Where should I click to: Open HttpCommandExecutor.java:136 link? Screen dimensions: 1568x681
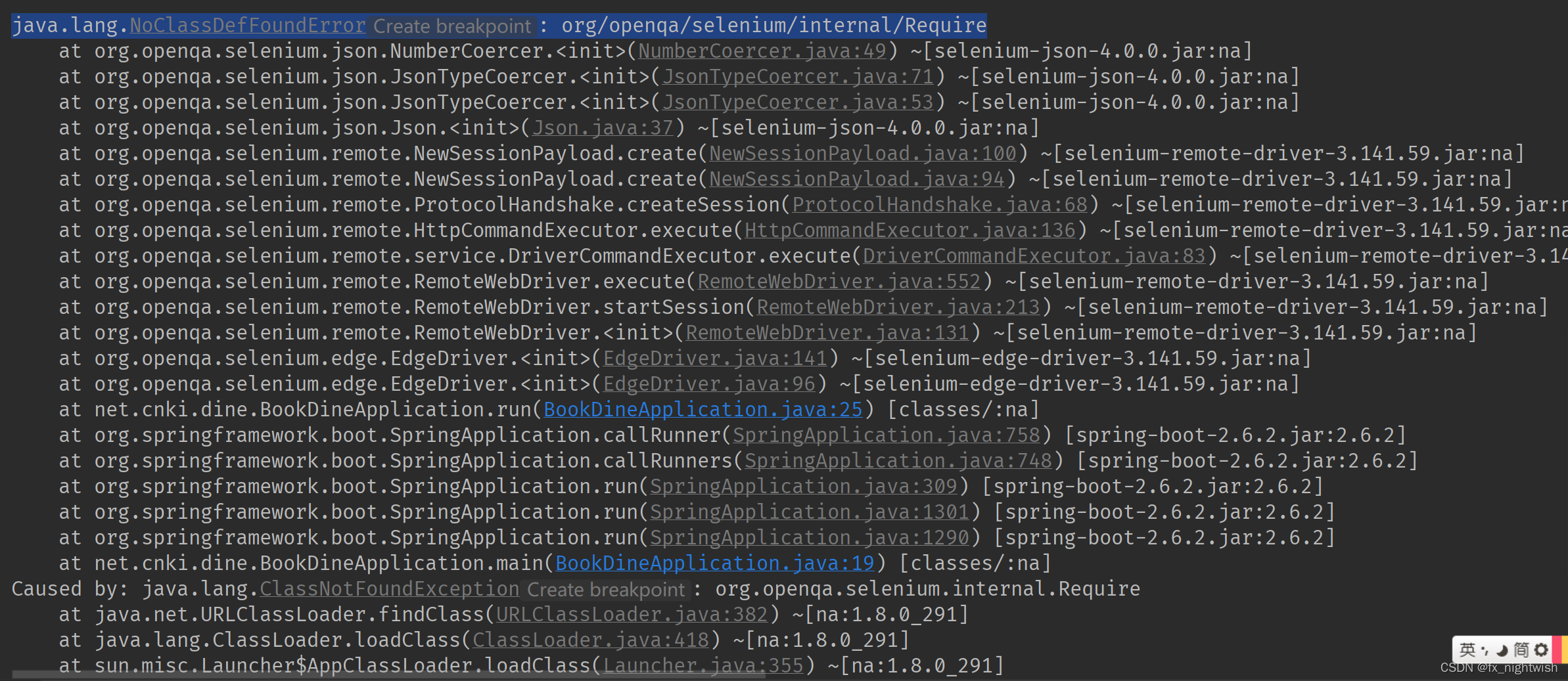coord(910,230)
